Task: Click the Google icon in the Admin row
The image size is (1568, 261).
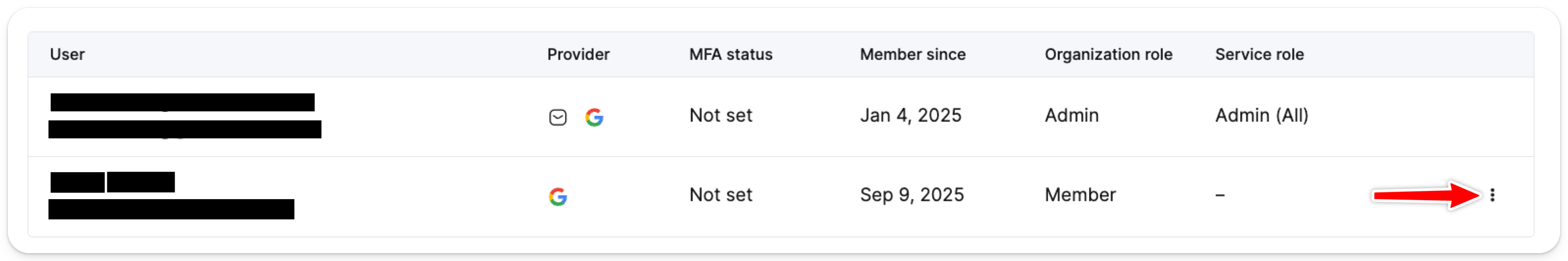Action: click(594, 117)
